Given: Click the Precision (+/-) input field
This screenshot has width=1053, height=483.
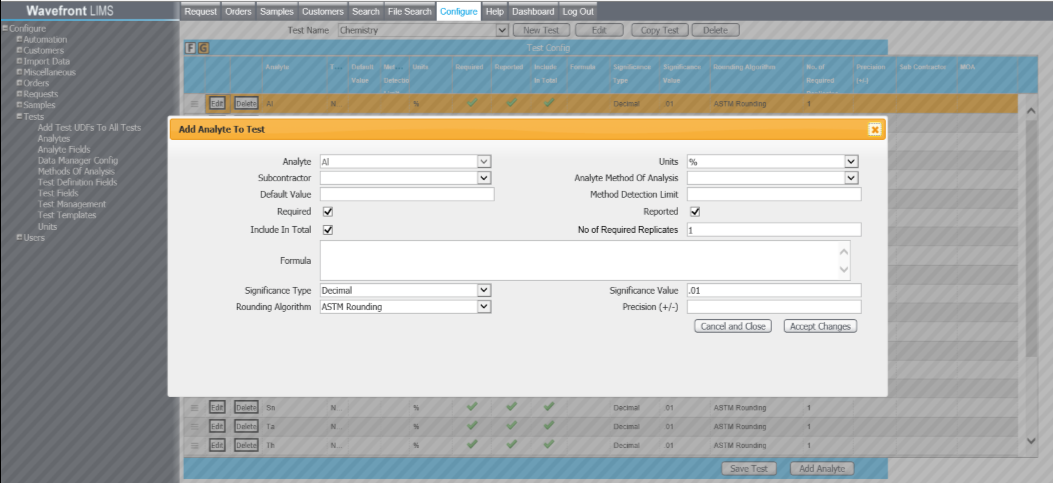Looking at the screenshot, I should tap(774, 306).
